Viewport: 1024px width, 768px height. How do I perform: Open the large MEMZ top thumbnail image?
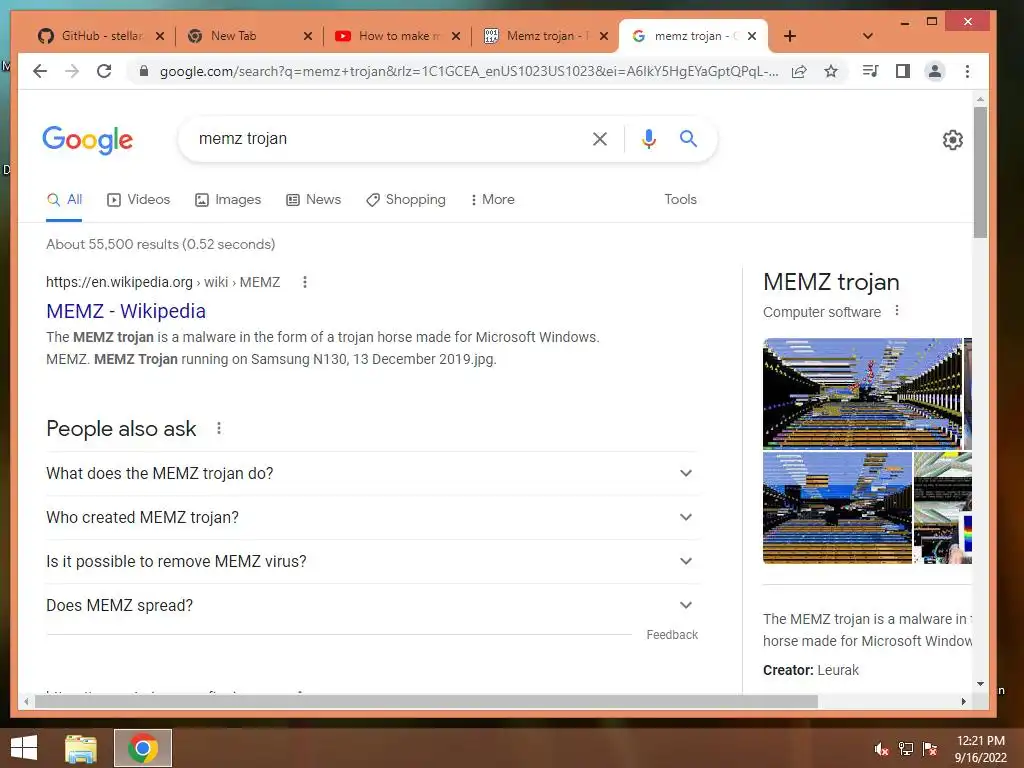862,394
